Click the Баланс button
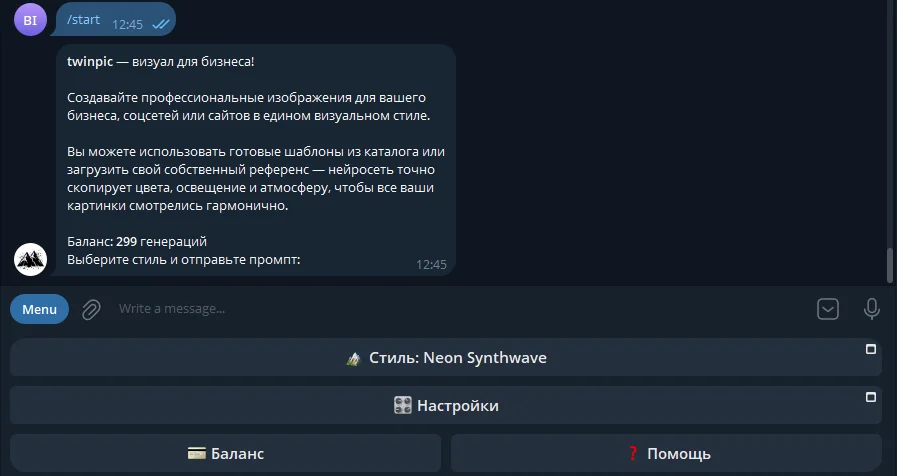897x476 pixels. pyautogui.click(x=225, y=454)
